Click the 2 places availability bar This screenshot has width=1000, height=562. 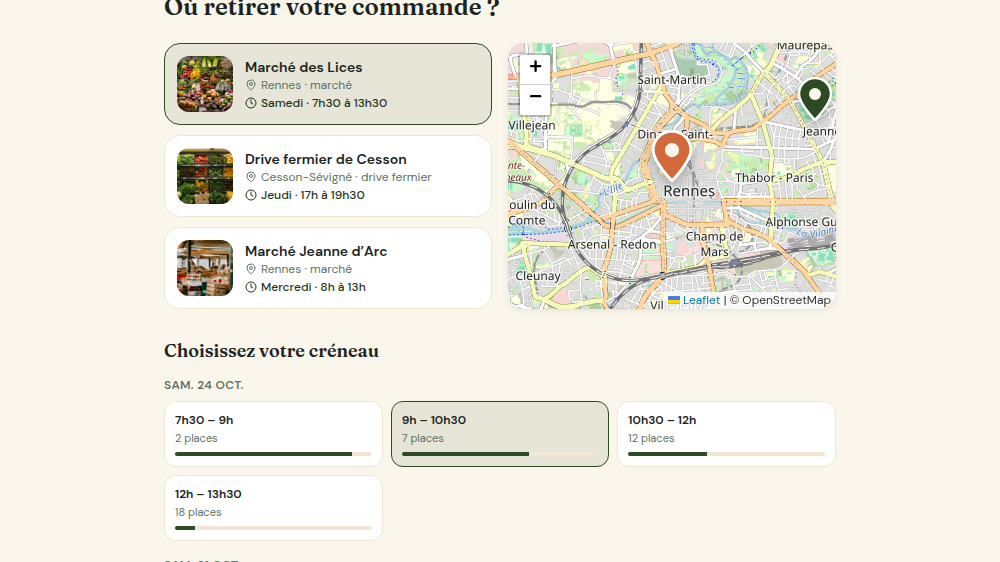pos(274,454)
